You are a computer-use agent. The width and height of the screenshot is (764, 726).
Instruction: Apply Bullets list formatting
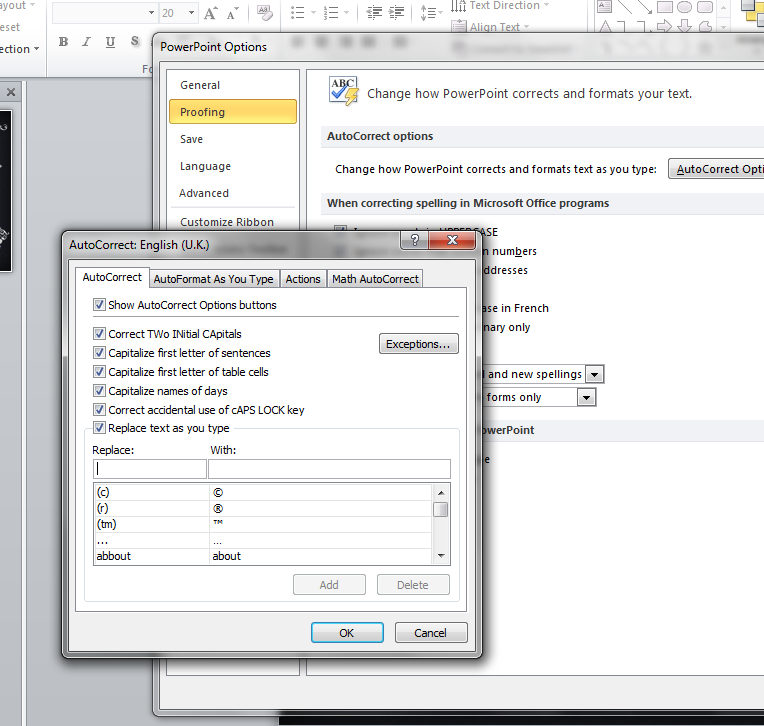(298, 13)
